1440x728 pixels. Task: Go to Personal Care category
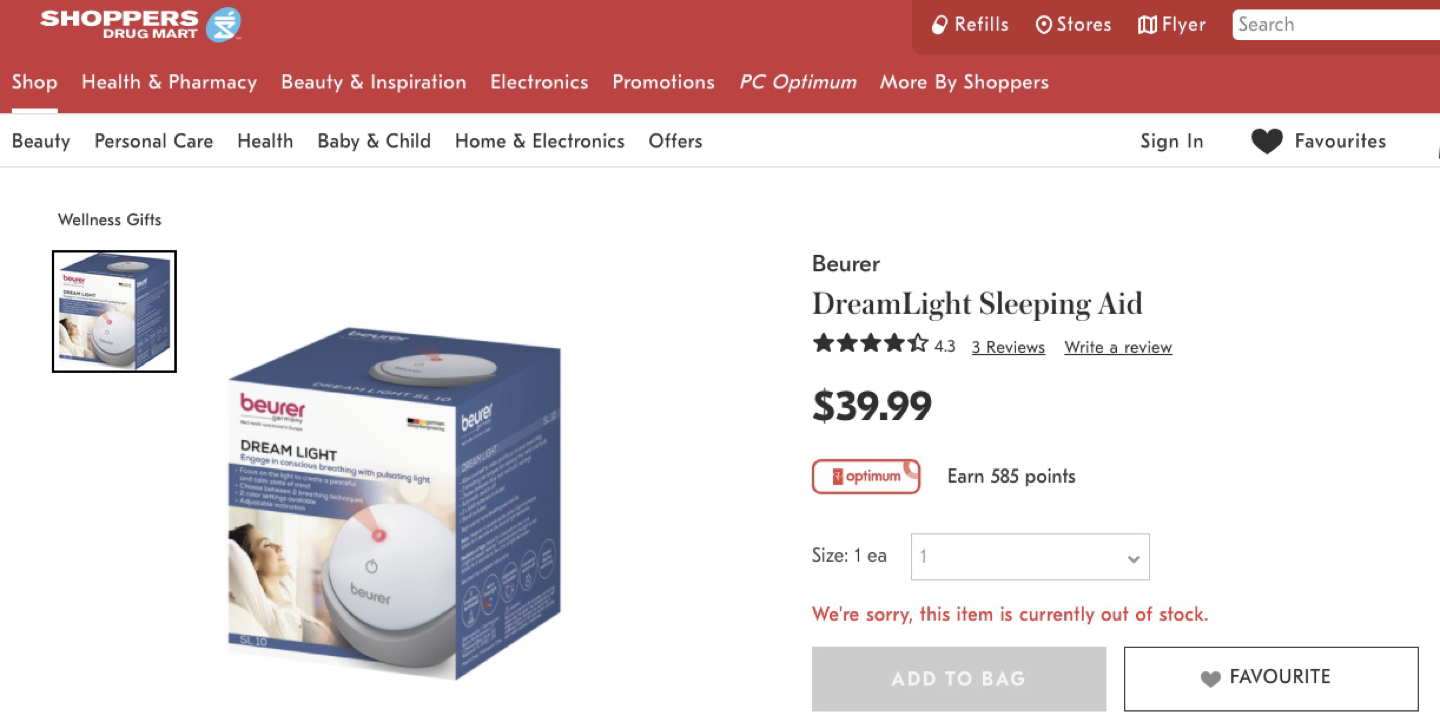pyautogui.click(x=154, y=141)
